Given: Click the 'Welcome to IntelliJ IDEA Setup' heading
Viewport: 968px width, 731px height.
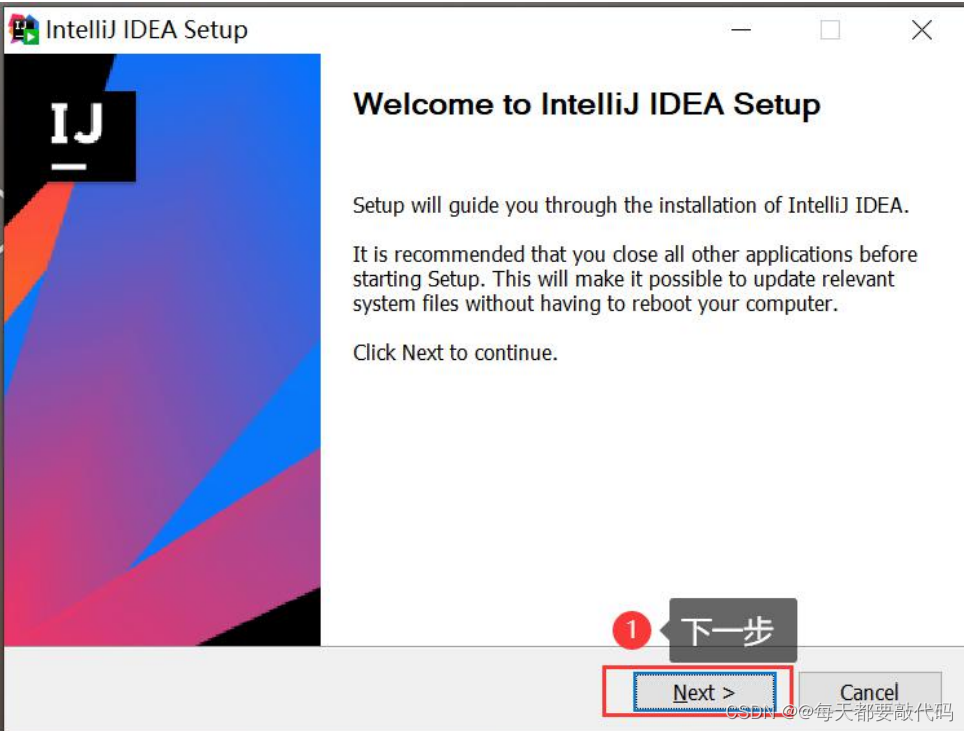Looking at the screenshot, I should click(586, 104).
